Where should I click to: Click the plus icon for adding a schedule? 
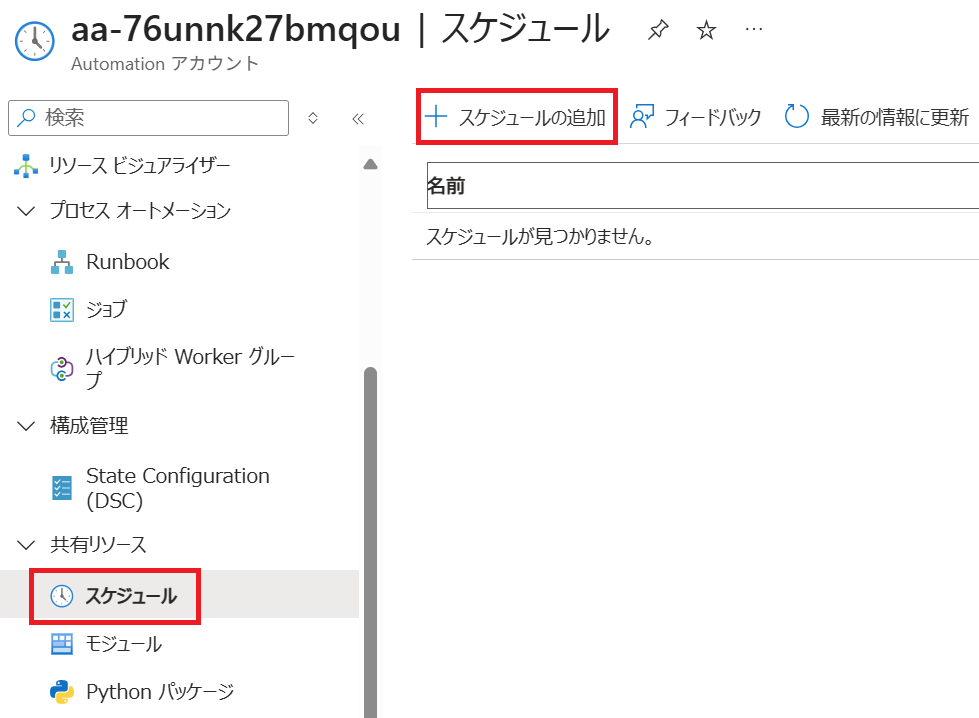pyautogui.click(x=436, y=117)
